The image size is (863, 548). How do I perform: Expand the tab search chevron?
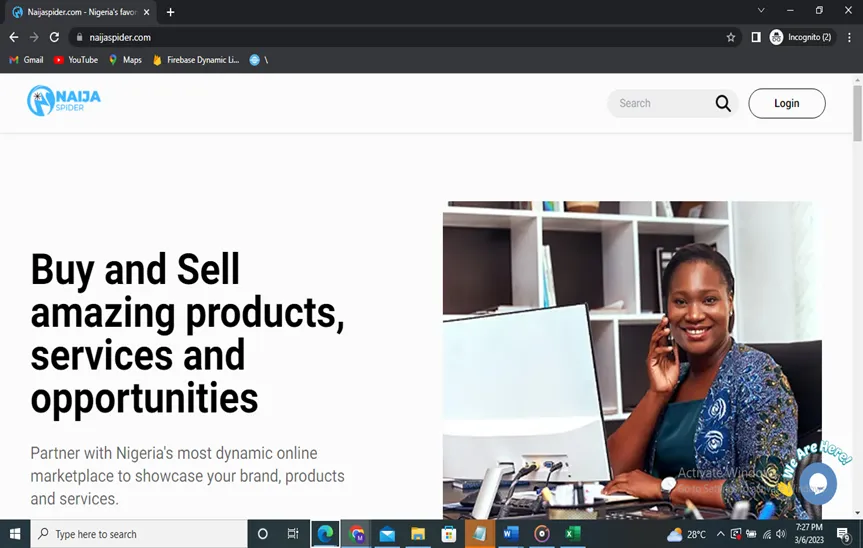761,10
